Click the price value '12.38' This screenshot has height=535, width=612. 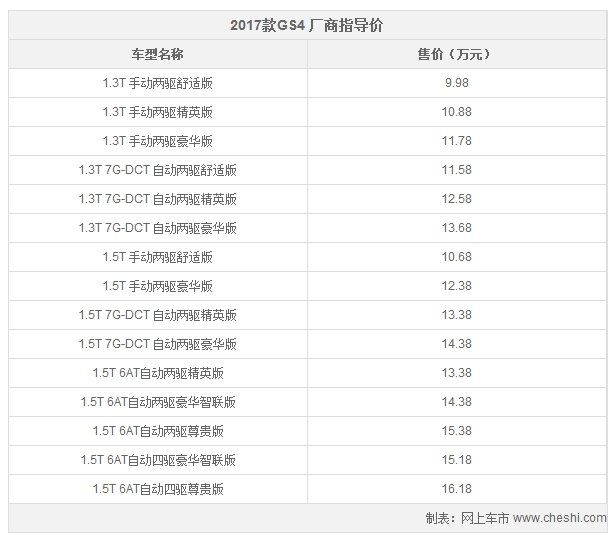click(457, 286)
